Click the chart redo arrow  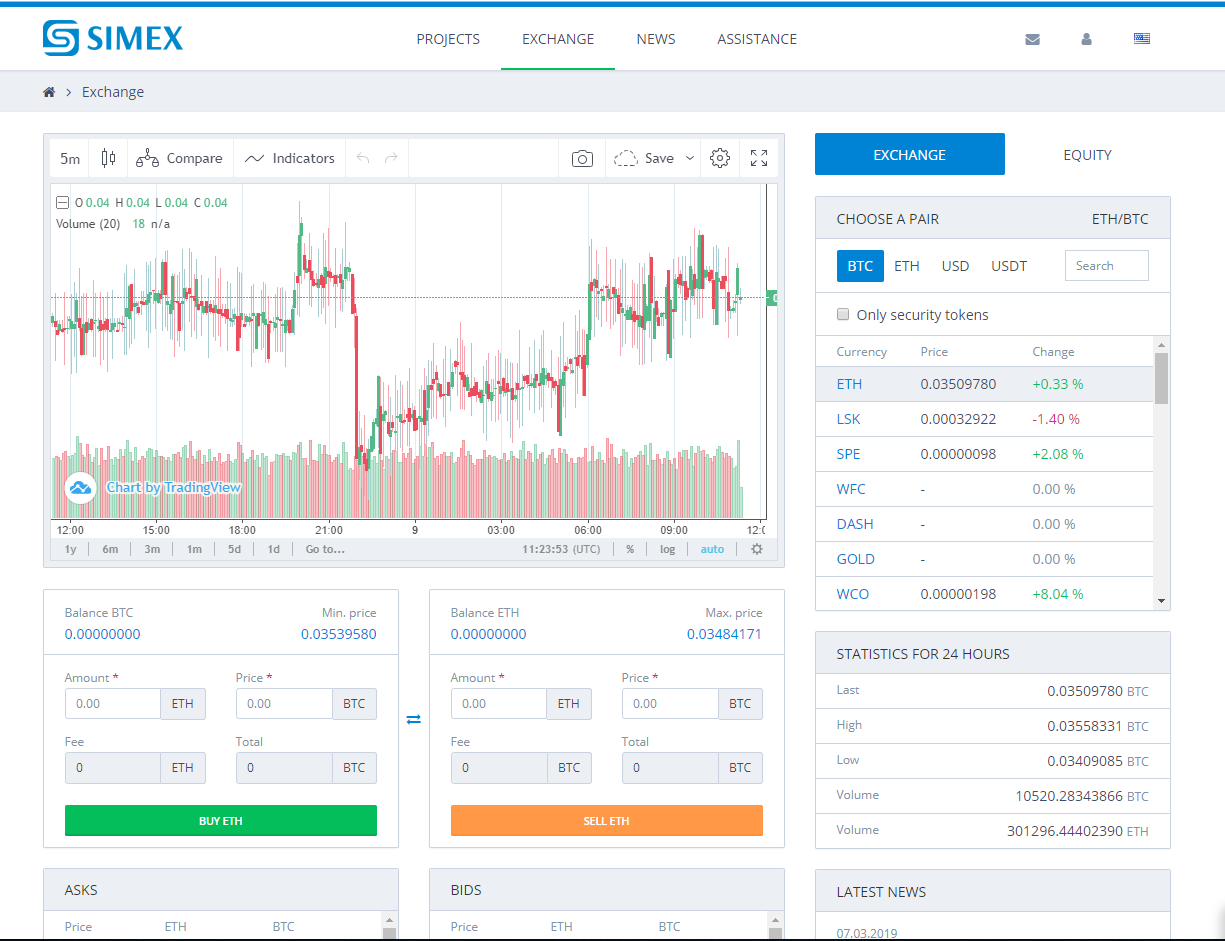pos(391,158)
